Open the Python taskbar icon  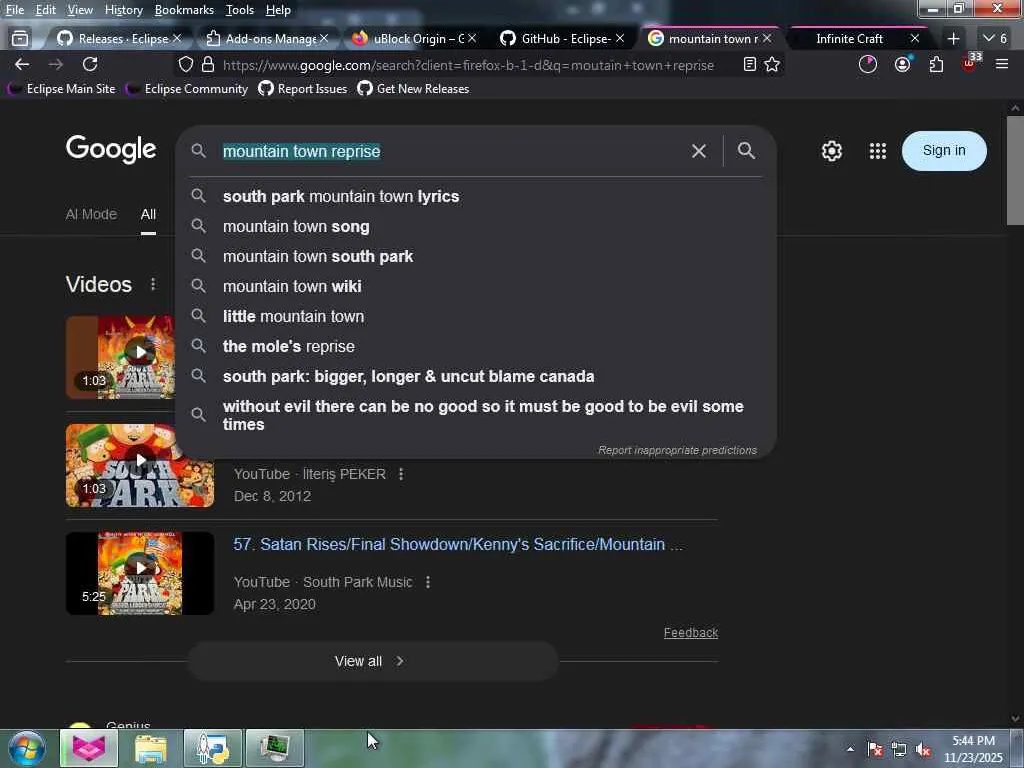click(x=212, y=748)
